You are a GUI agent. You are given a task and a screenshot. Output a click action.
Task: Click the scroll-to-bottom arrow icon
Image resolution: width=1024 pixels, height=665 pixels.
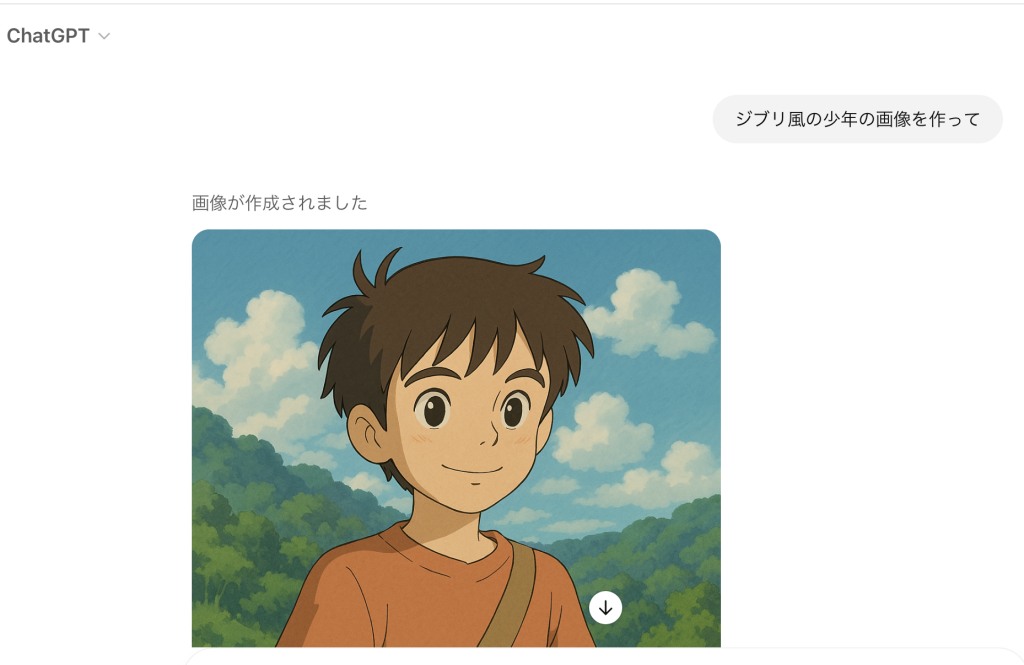(x=605, y=608)
